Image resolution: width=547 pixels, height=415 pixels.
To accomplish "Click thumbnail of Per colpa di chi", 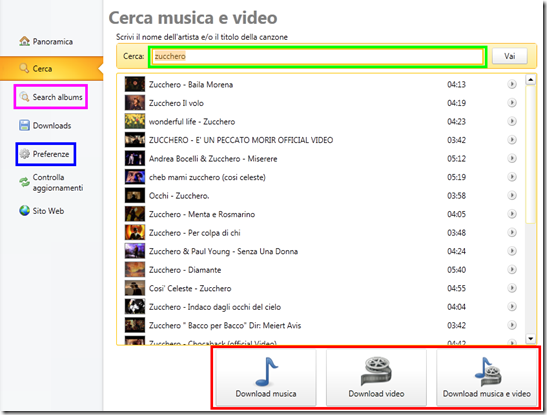I will coord(135,233).
